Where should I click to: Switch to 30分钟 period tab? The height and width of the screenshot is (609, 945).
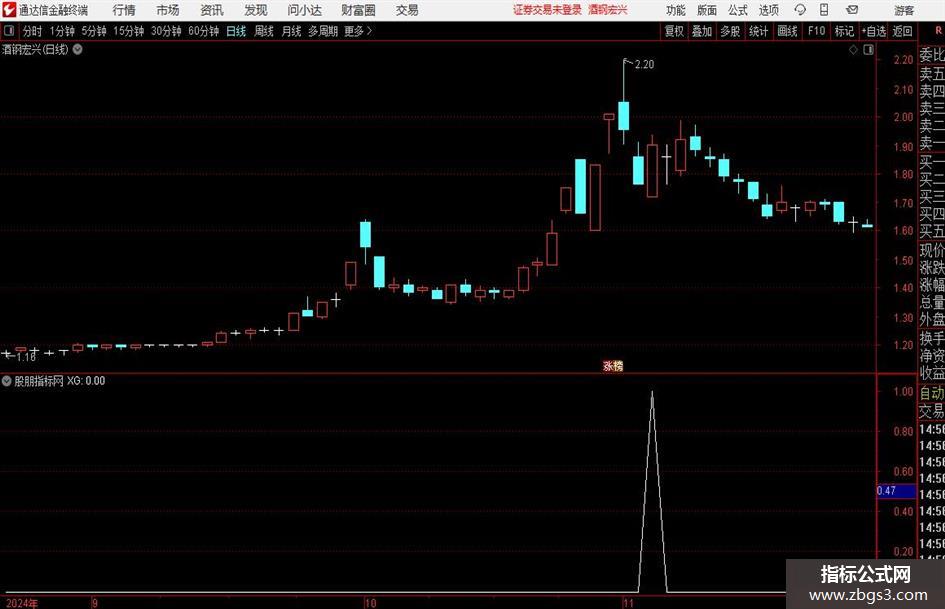coord(166,31)
